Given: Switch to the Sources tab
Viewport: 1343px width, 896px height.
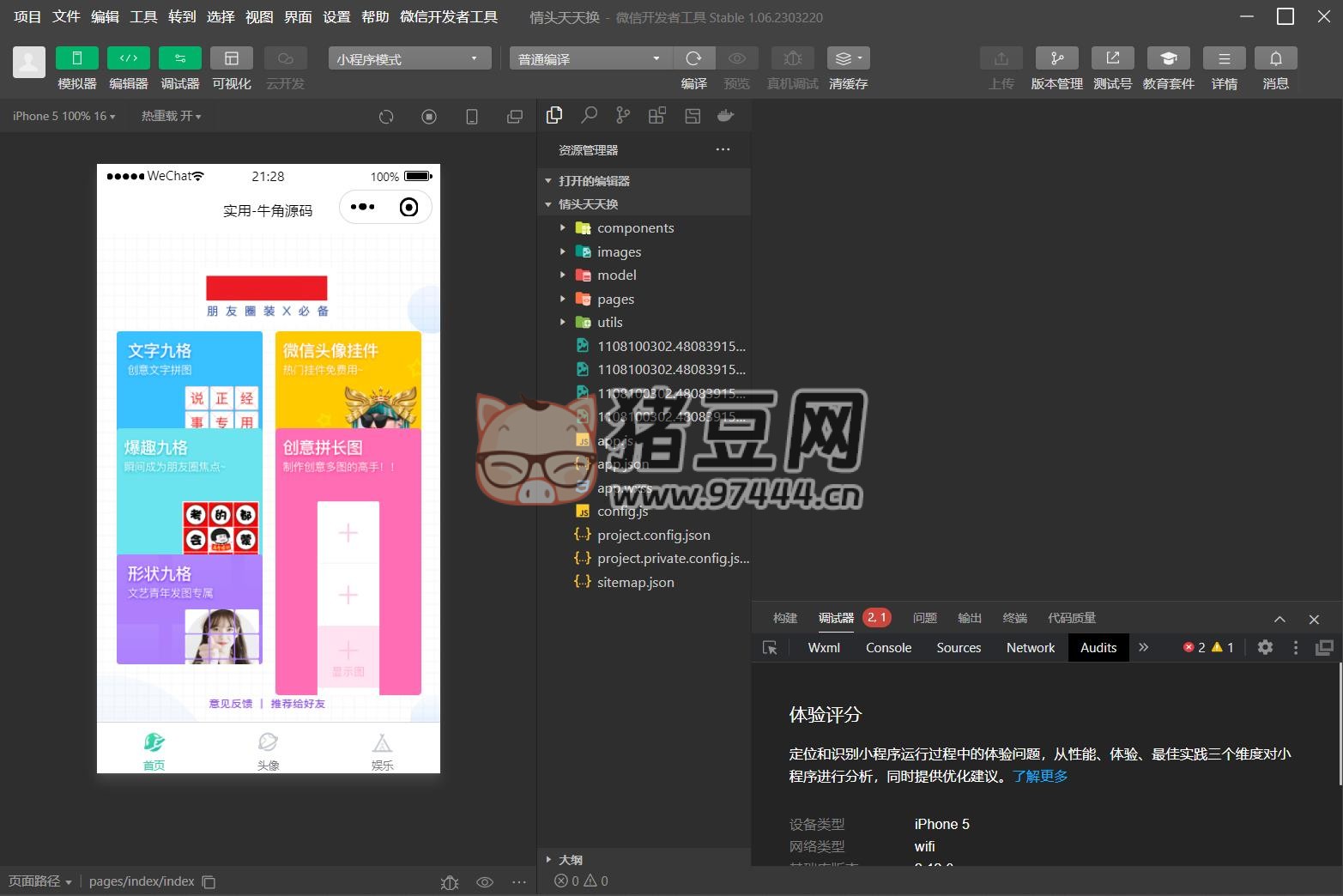Looking at the screenshot, I should pos(959,648).
